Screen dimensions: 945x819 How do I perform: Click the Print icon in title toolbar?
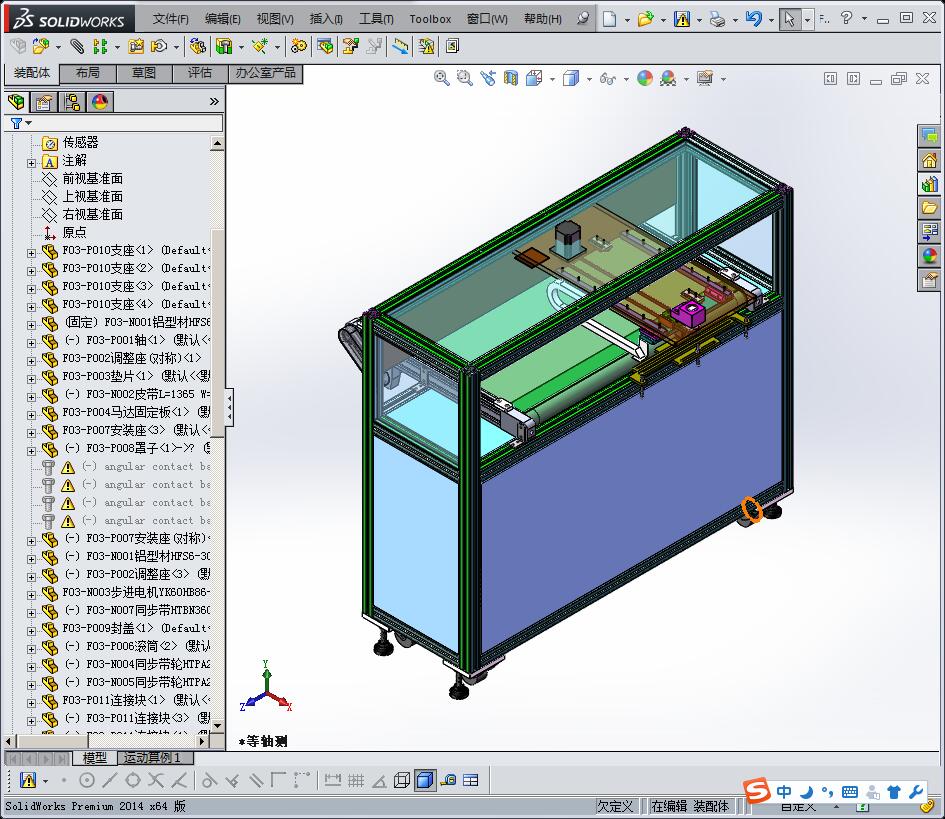click(x=717, y=19)
